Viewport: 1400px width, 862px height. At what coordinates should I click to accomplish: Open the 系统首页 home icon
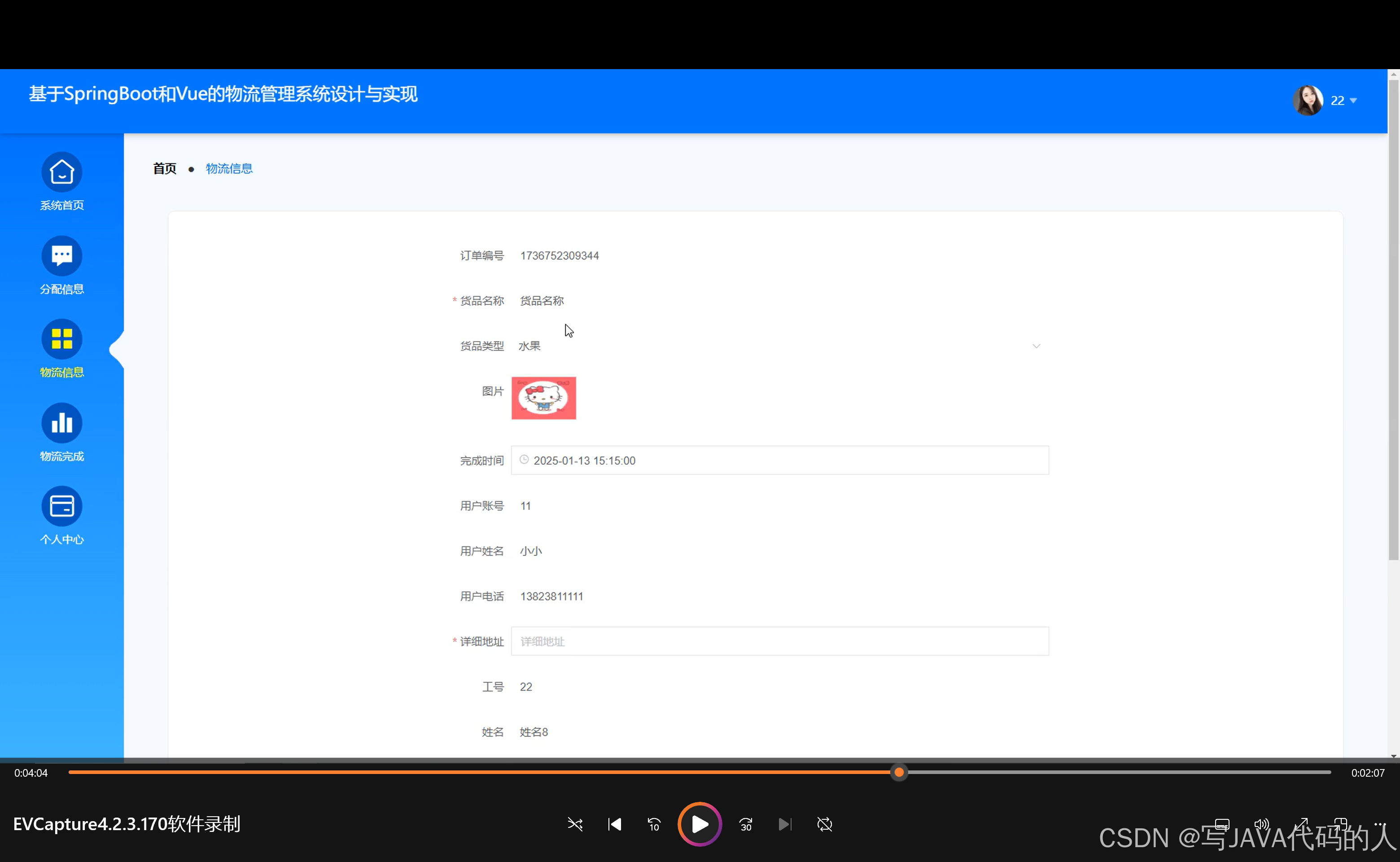point(61,172)
